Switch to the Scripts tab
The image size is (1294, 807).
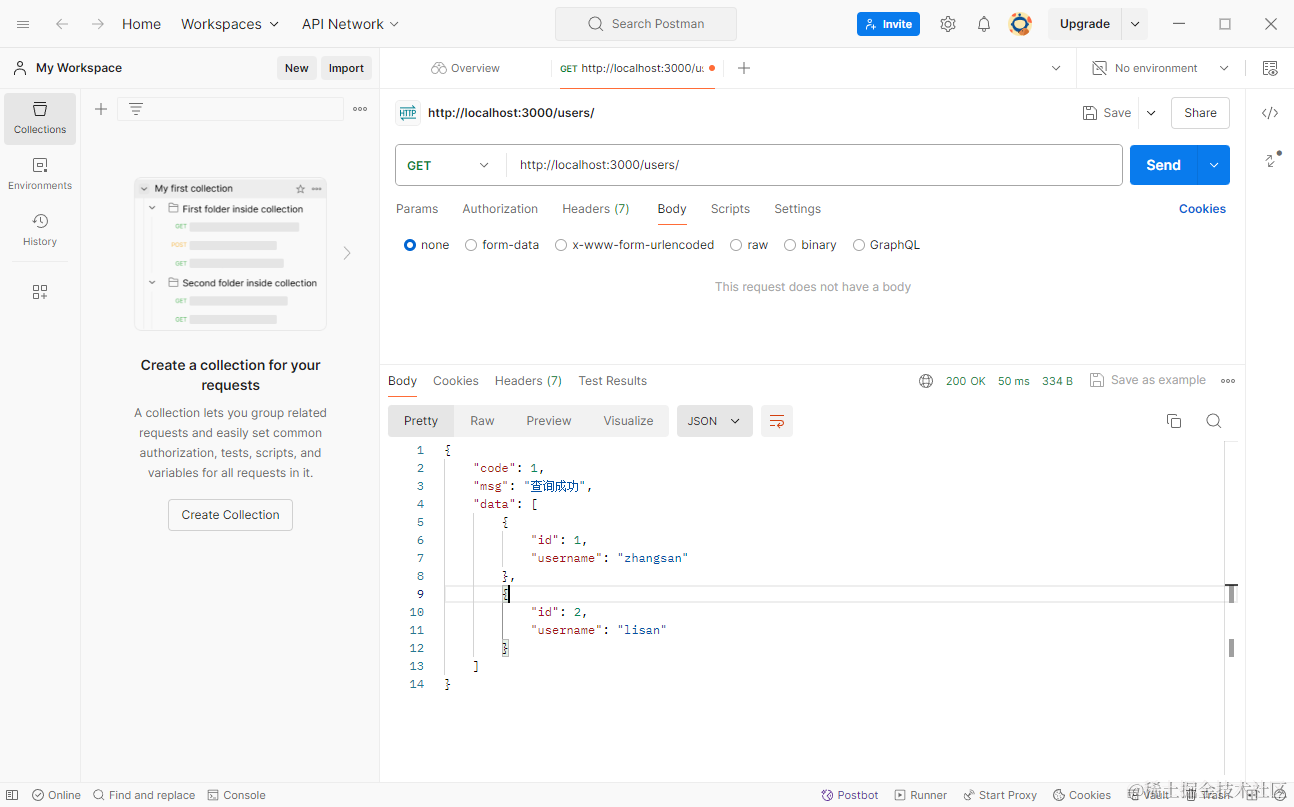[x=730, y=209]
